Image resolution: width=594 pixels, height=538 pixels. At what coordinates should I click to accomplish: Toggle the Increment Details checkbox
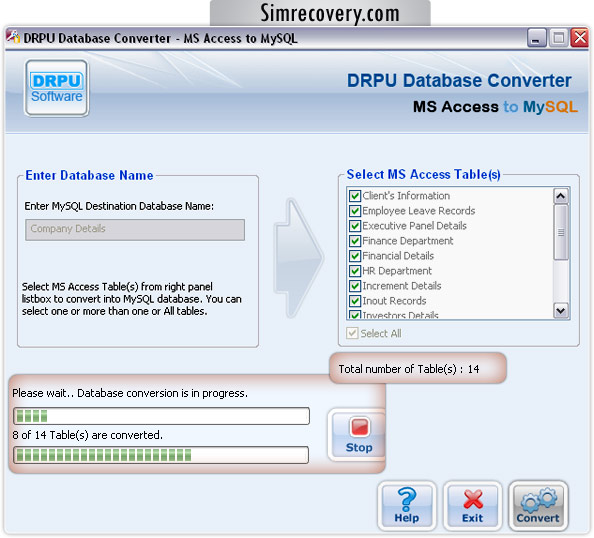355,286
